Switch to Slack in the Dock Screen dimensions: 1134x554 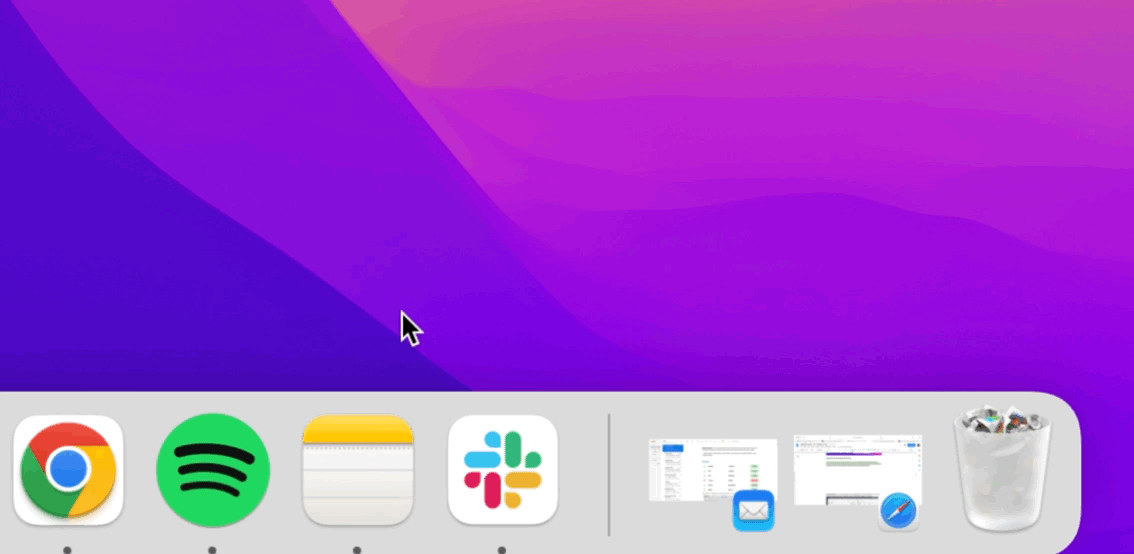pyautogui.click(x=503, y=470)
